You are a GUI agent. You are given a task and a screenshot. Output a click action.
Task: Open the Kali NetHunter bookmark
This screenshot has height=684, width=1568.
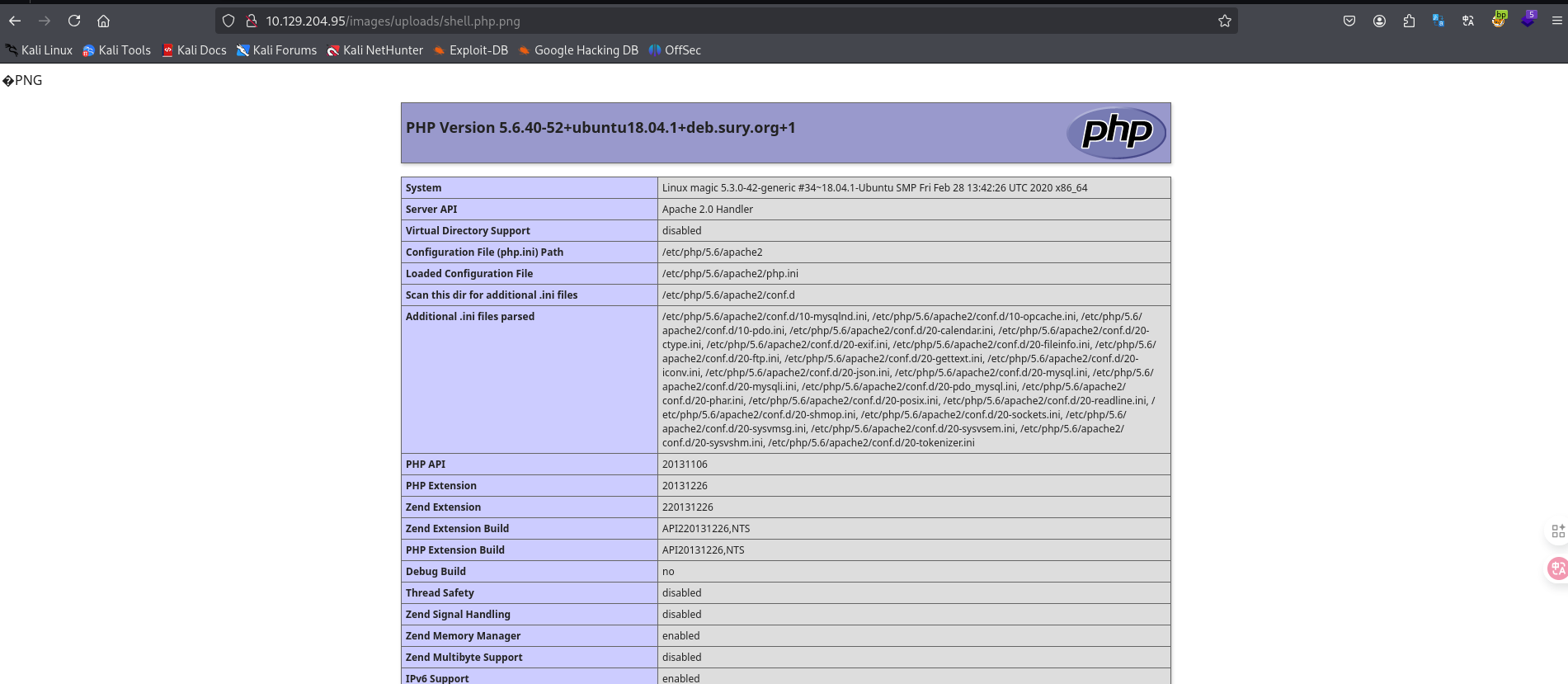pos(375,50)
